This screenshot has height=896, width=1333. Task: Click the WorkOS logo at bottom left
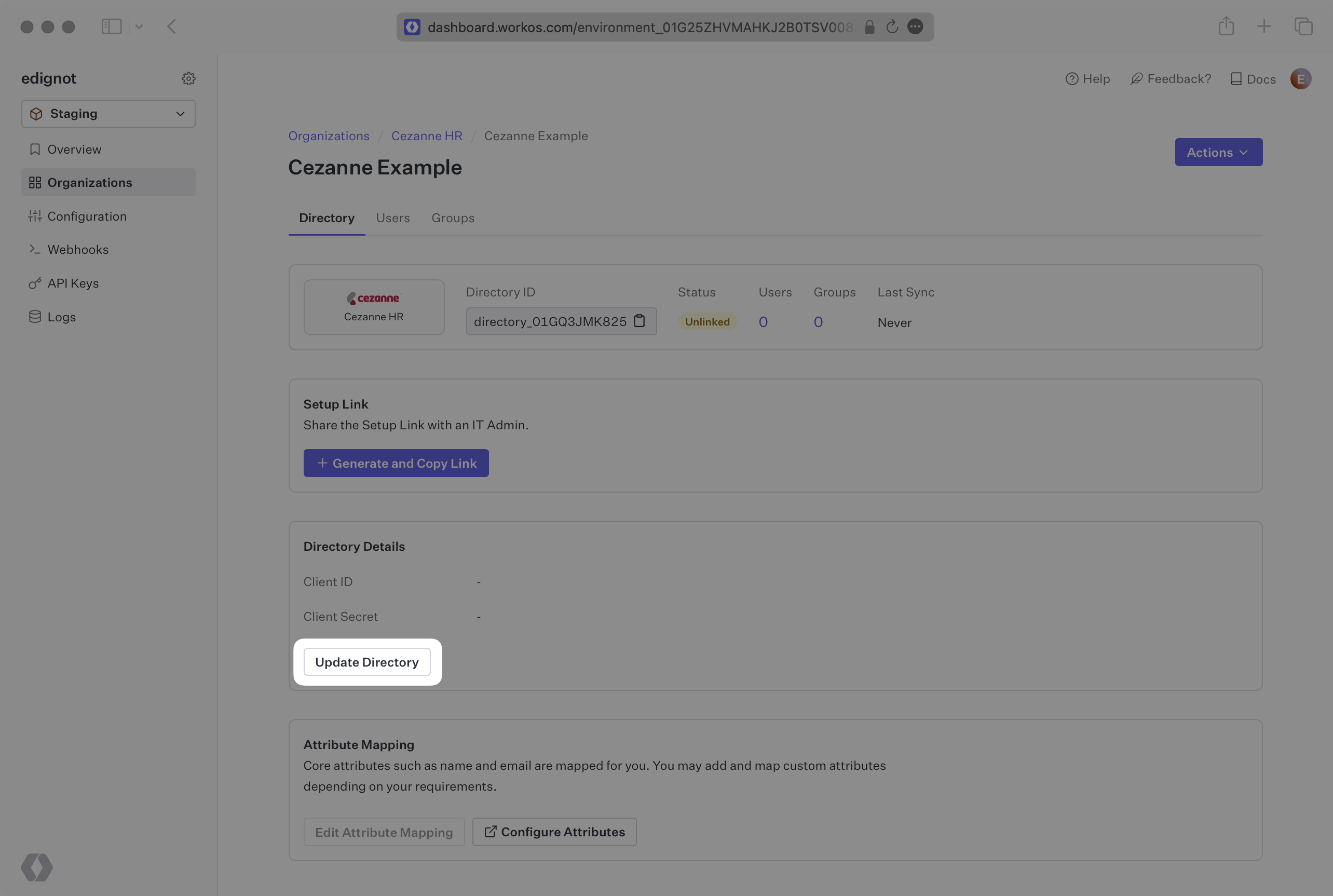click(x=36, y=867)
